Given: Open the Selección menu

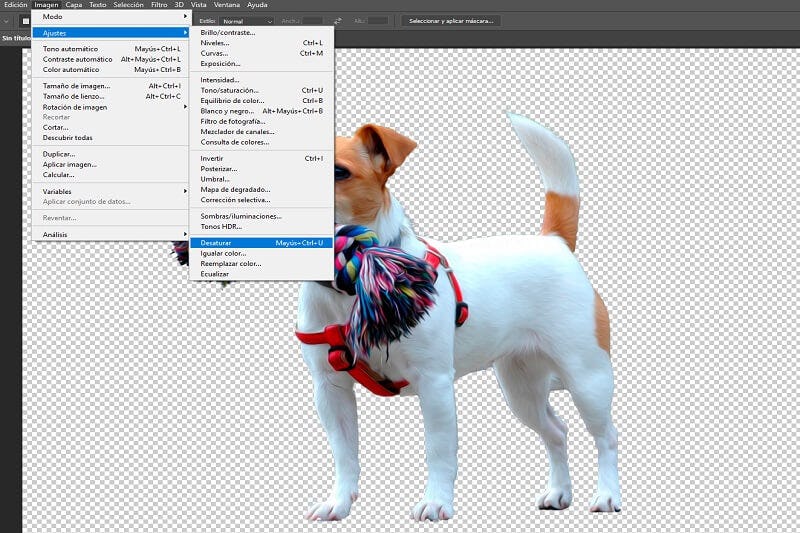Looking at the screenshot, I should (128, 5).
